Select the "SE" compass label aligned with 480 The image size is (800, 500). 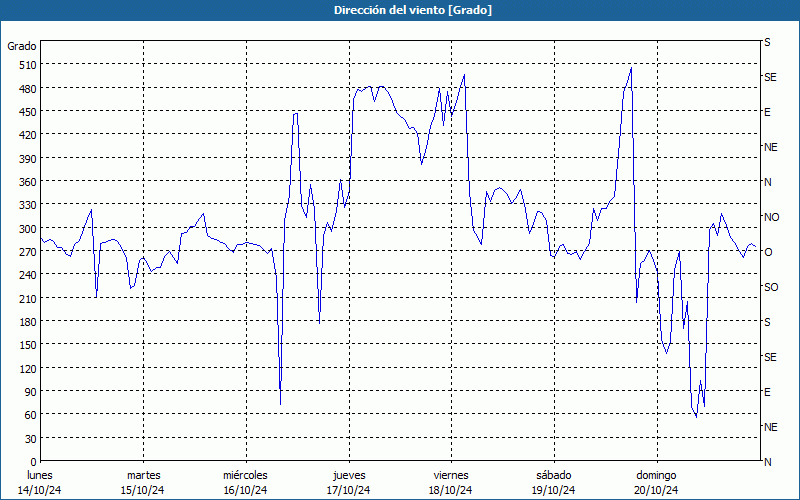point(770,77)
